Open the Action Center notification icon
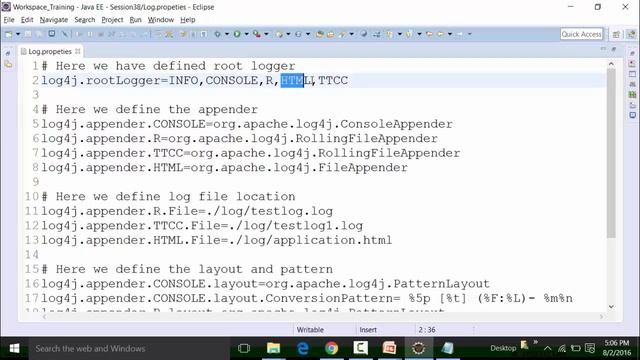This screenshot has height=360, width=640. coord(590,349)
